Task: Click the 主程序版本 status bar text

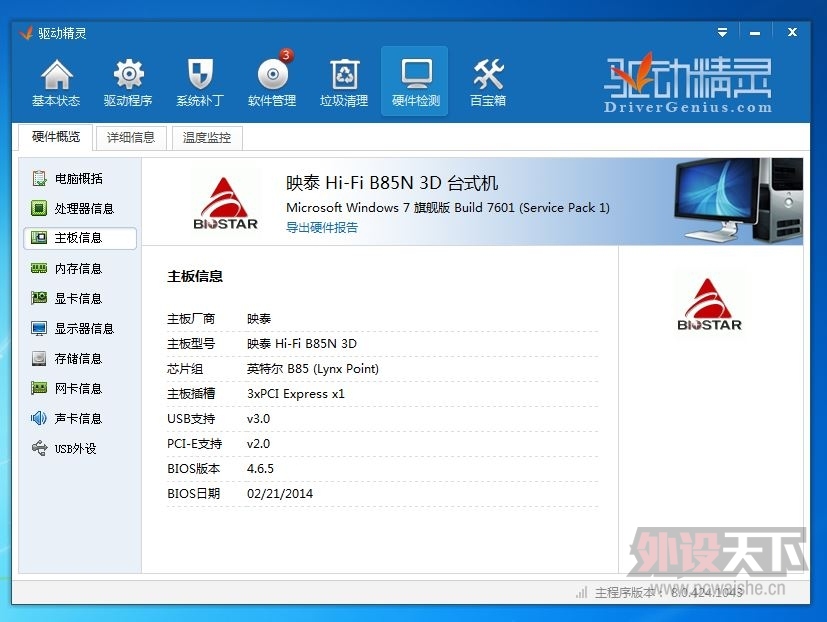Action: [669, 592]
